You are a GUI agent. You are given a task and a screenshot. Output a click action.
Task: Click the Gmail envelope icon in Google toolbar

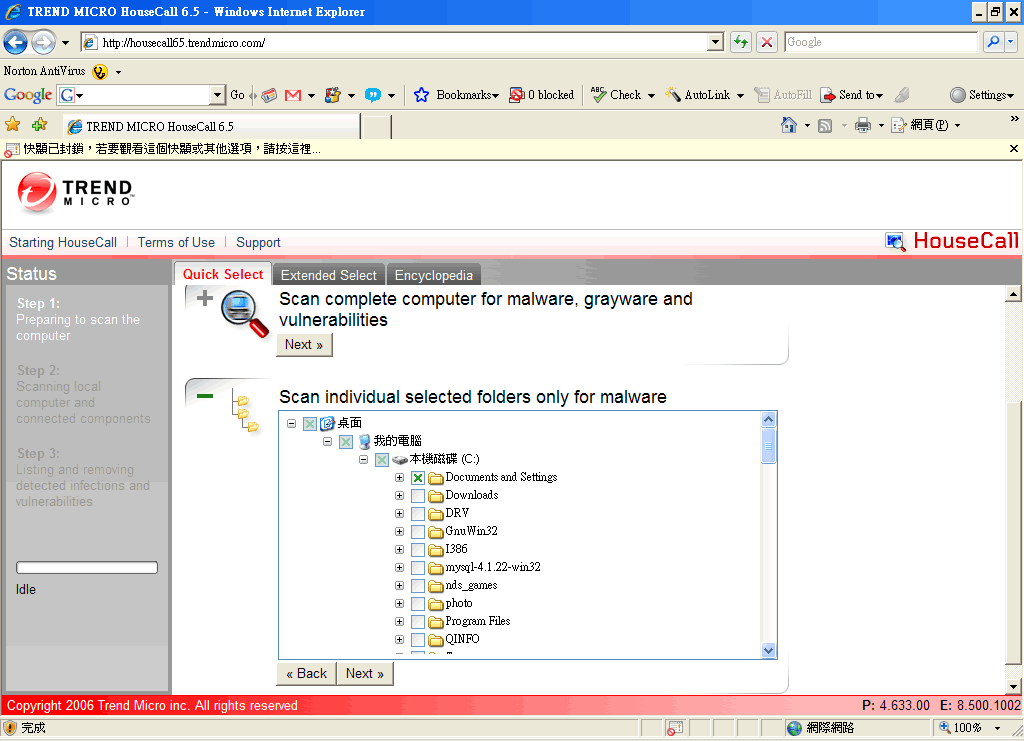293,95
